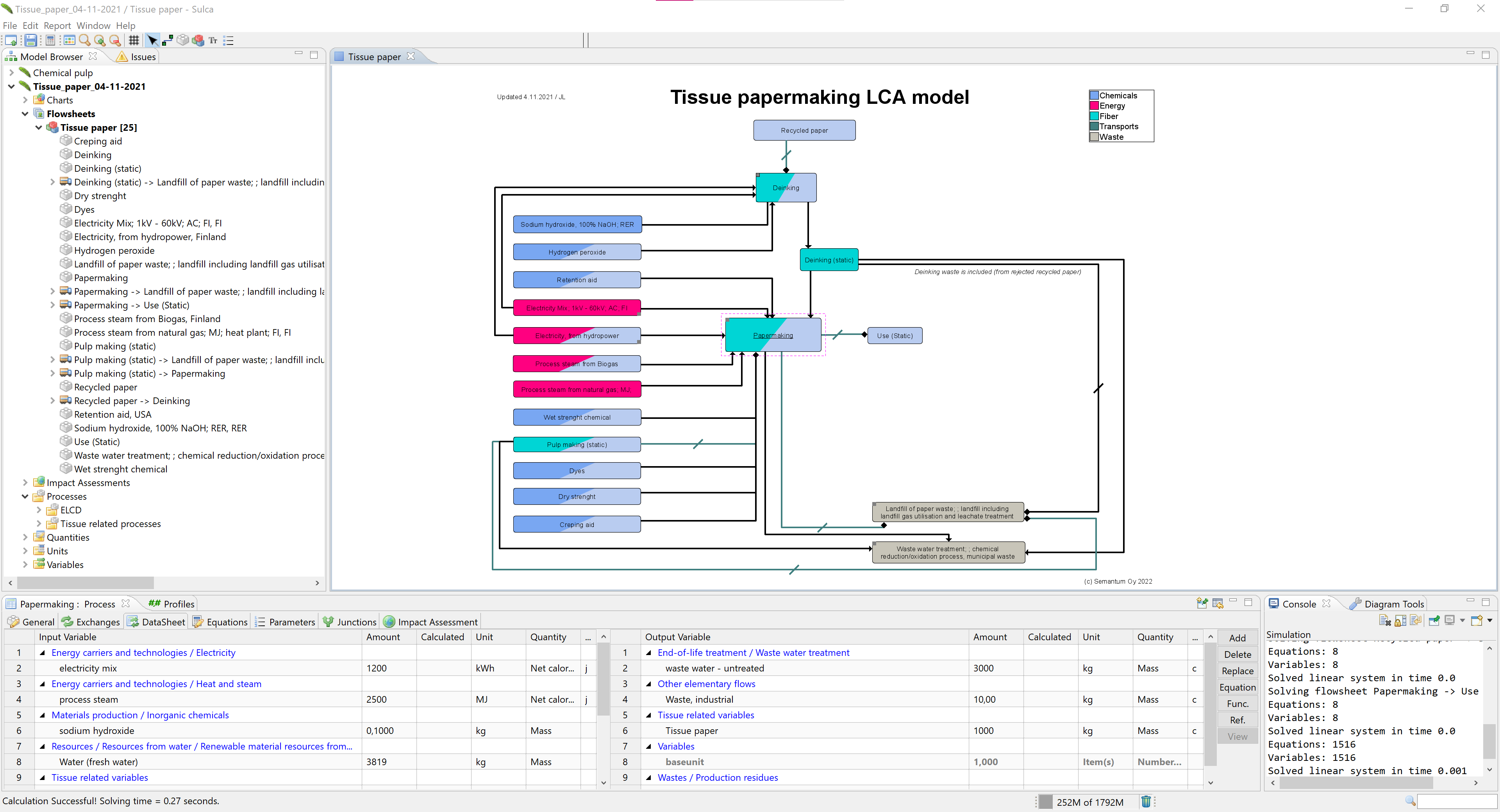Click the zoom out magnifier icon
The width and height of the screenshot is (1500, 812).
115,40
